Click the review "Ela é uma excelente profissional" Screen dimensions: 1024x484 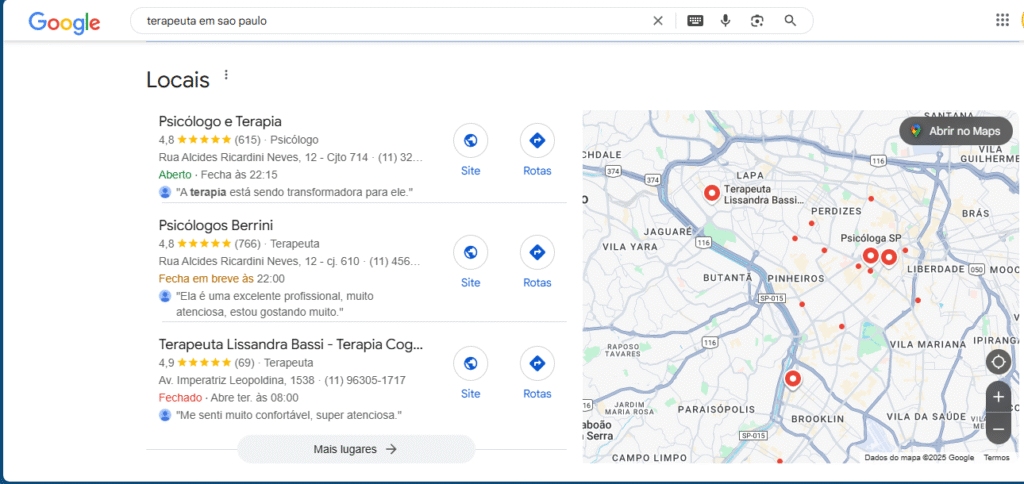coord(274,304)
